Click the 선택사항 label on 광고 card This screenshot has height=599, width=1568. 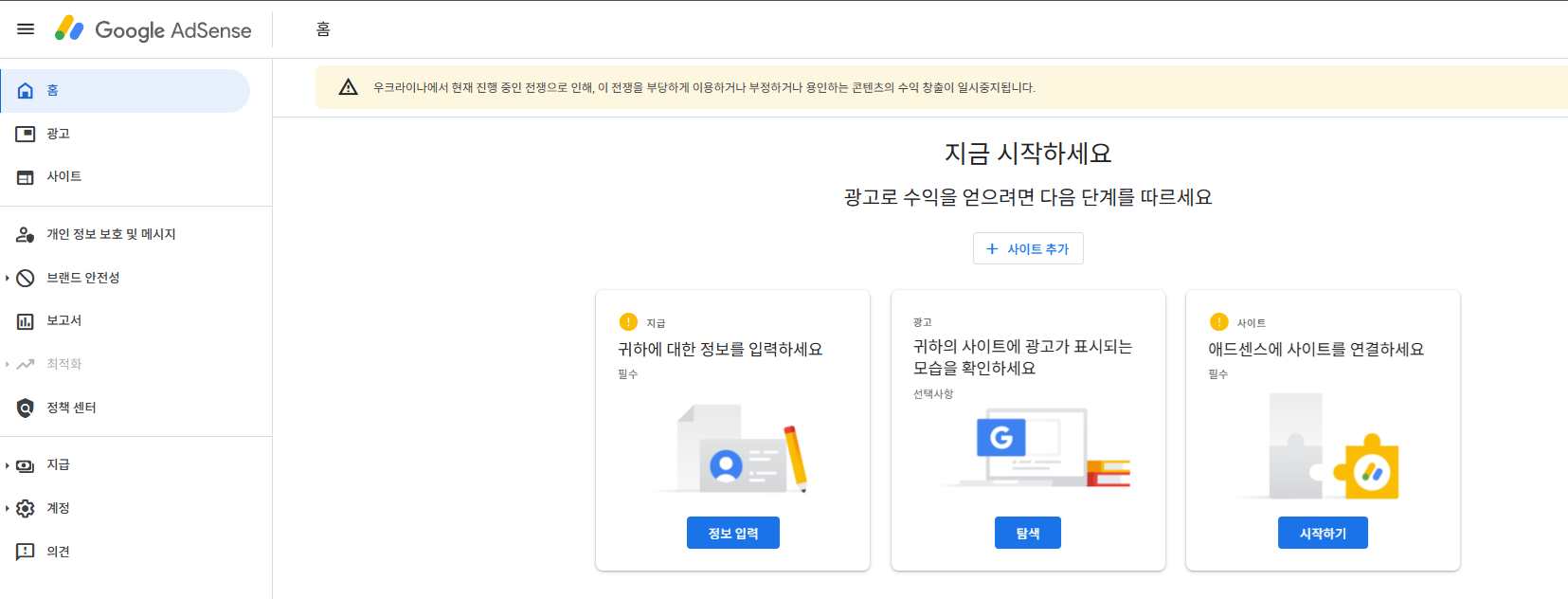coord(933,394)
